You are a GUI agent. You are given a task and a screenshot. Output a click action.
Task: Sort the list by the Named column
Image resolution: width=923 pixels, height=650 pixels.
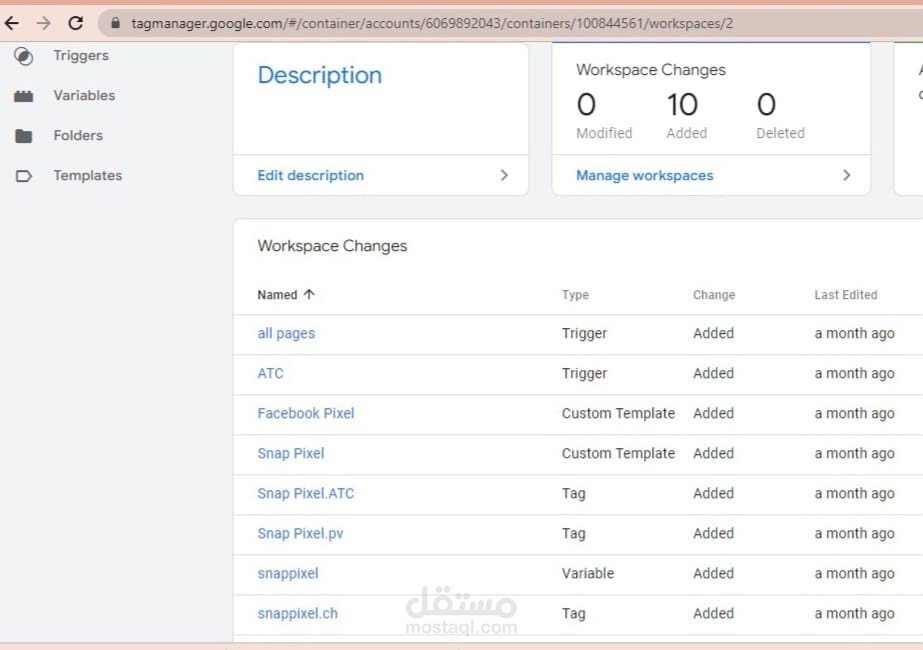(x=277, y=295)
